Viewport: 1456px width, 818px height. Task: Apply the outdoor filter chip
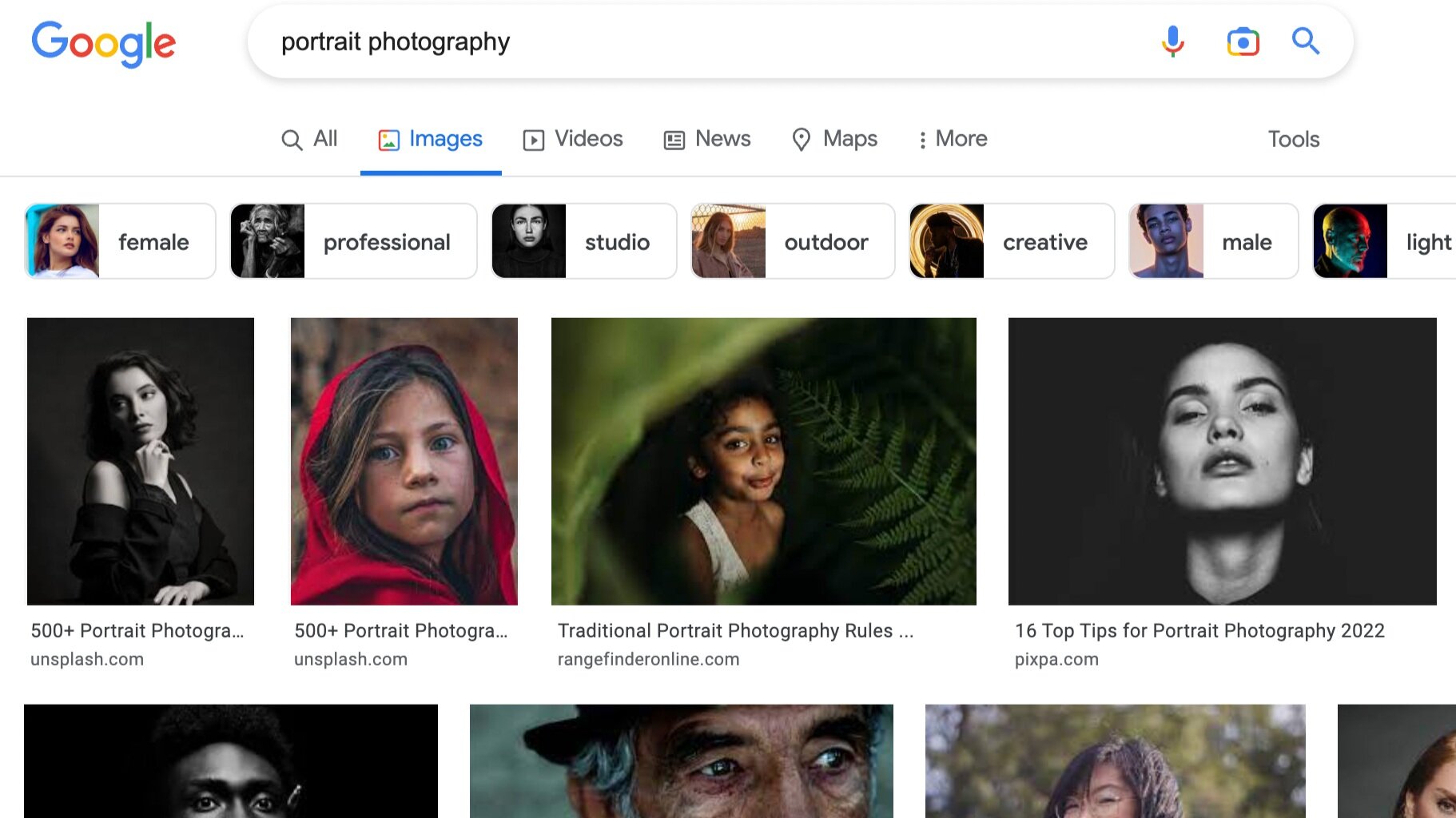point(793,241)
